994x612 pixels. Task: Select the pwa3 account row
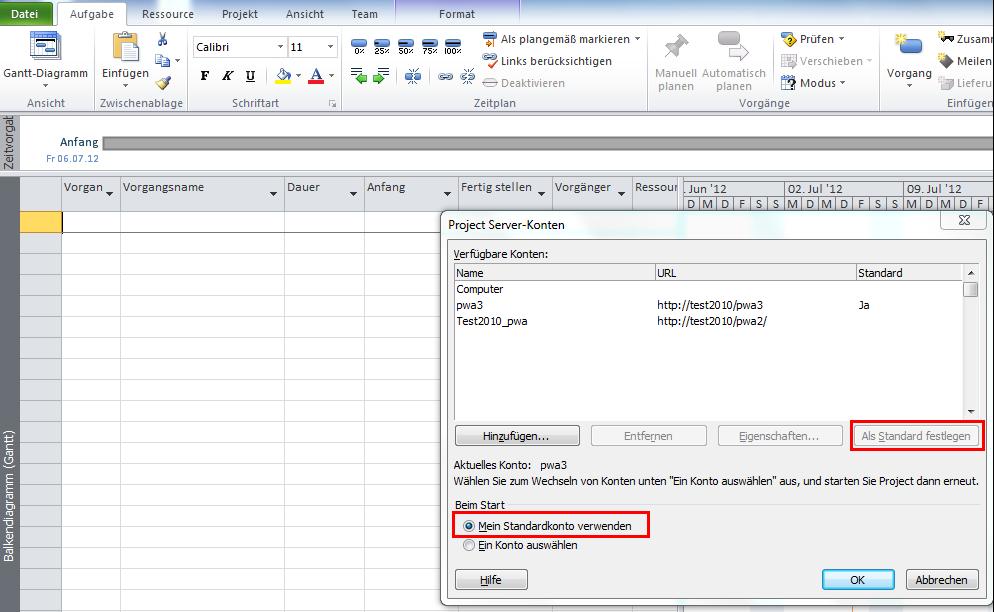[708, 305]
